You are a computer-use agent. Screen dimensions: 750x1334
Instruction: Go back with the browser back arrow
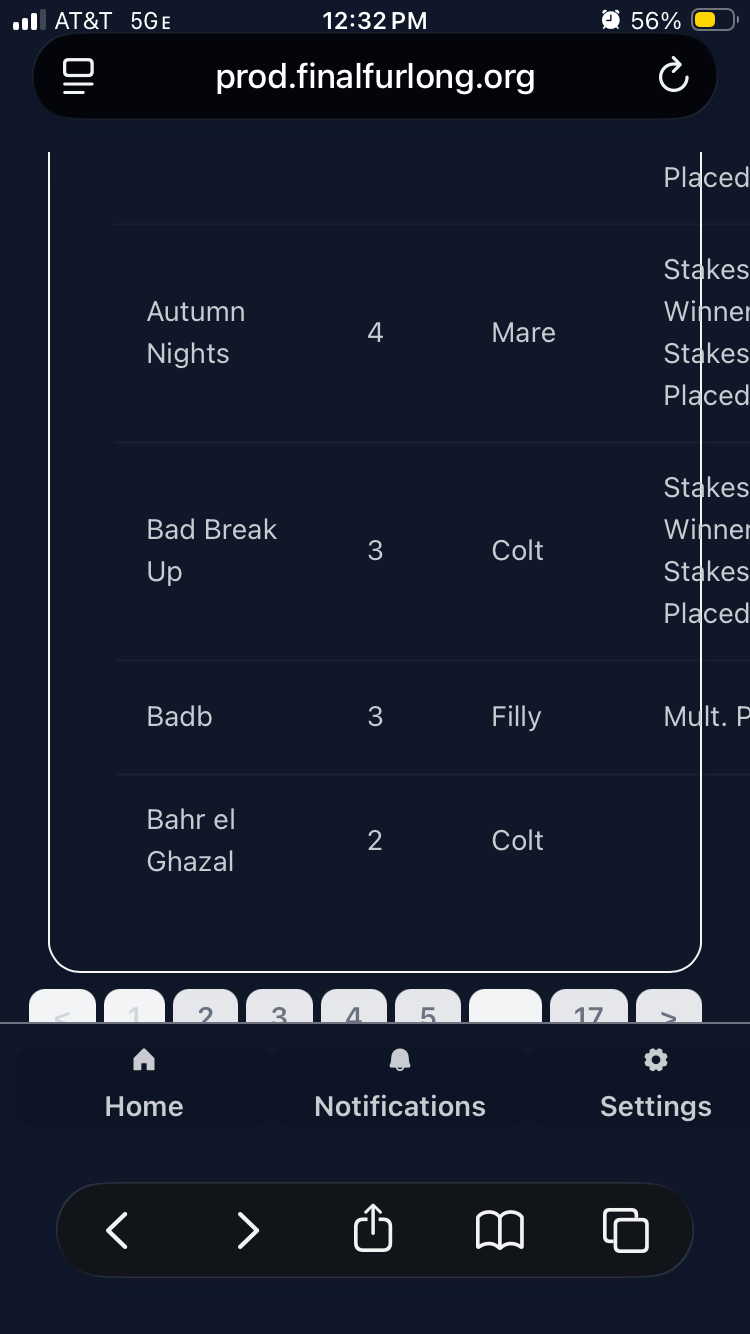[117, 1230]
